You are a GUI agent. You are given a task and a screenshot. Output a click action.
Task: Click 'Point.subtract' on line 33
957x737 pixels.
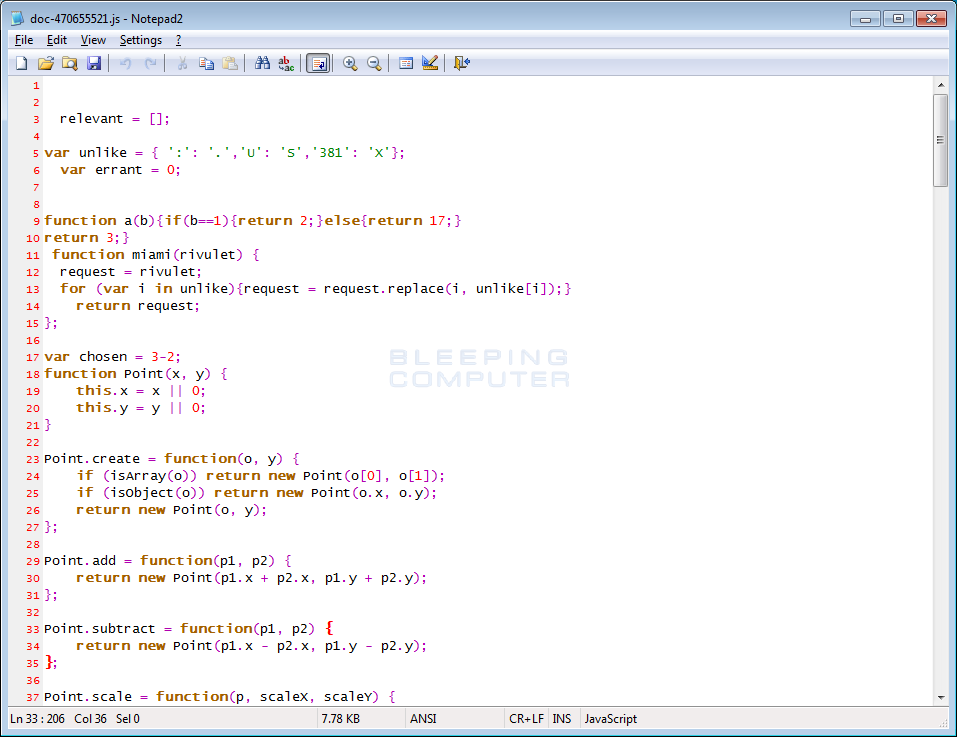99,628
